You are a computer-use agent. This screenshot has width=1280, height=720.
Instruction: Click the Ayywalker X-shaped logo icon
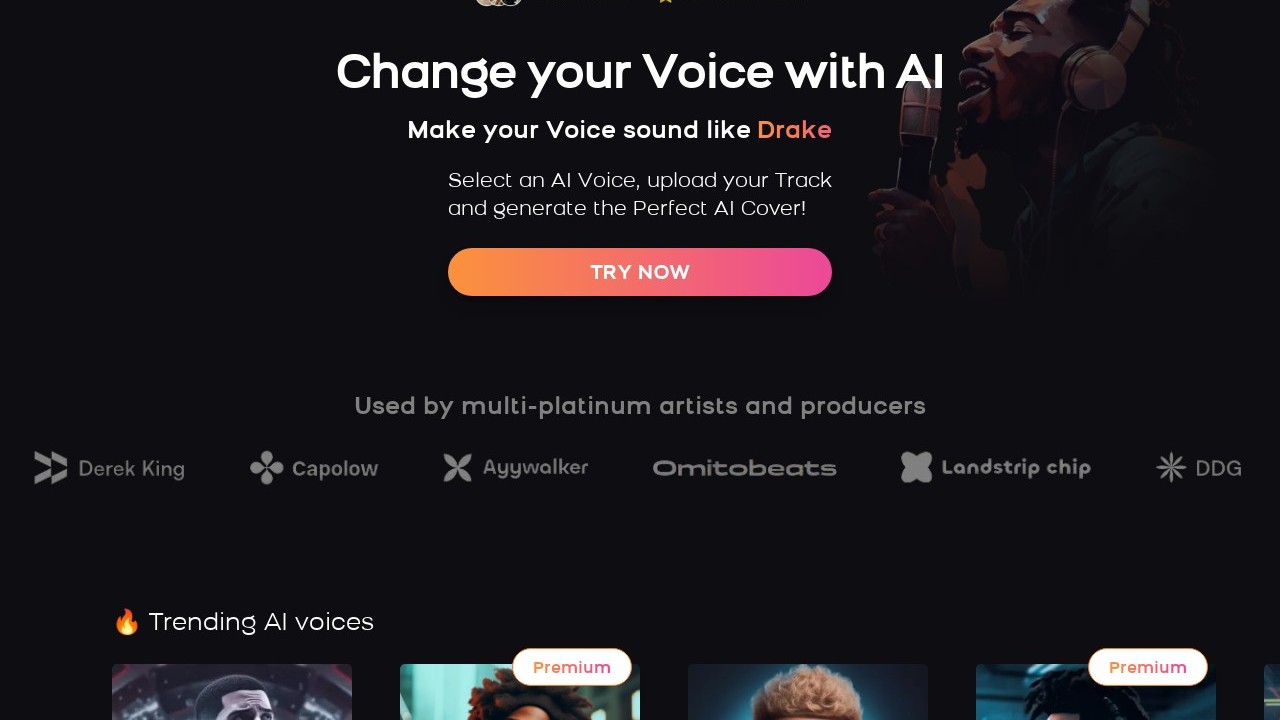point(457,467)
